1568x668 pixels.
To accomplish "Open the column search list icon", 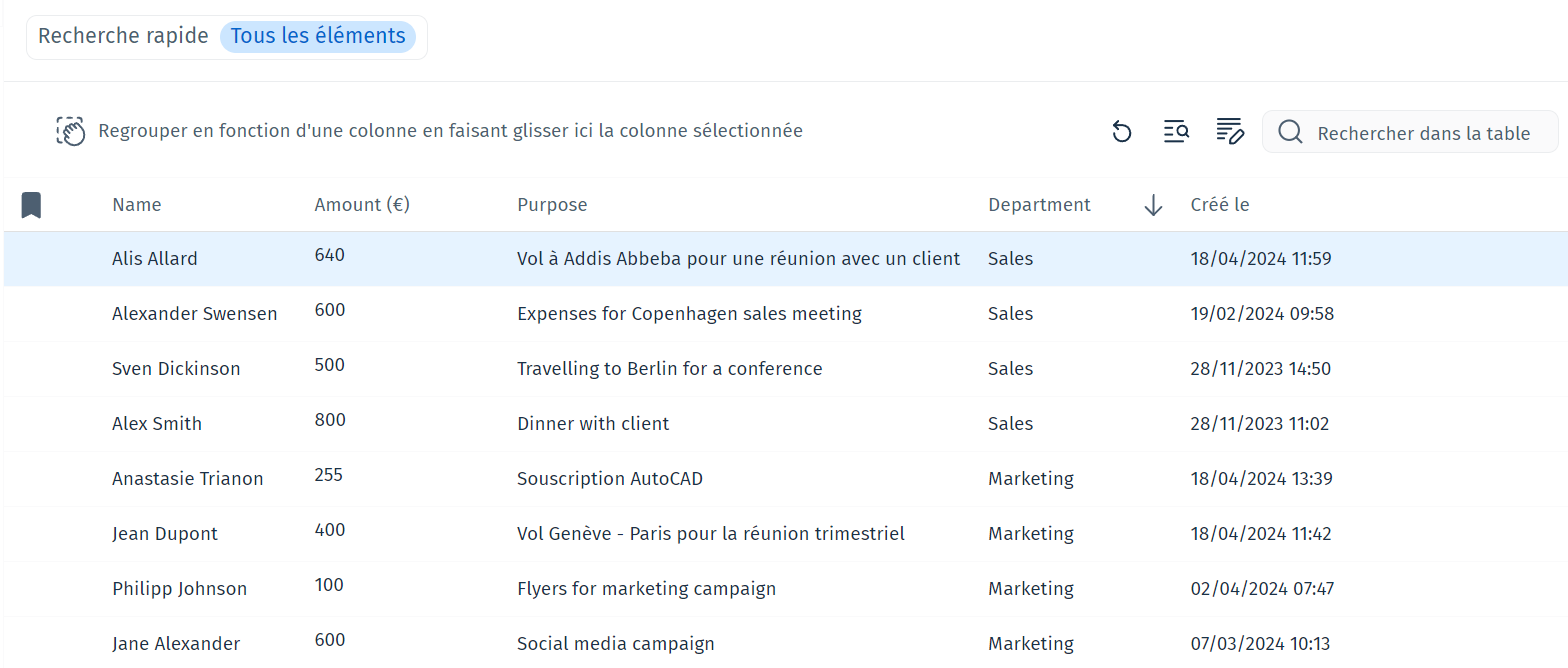I will [1176, 132].
